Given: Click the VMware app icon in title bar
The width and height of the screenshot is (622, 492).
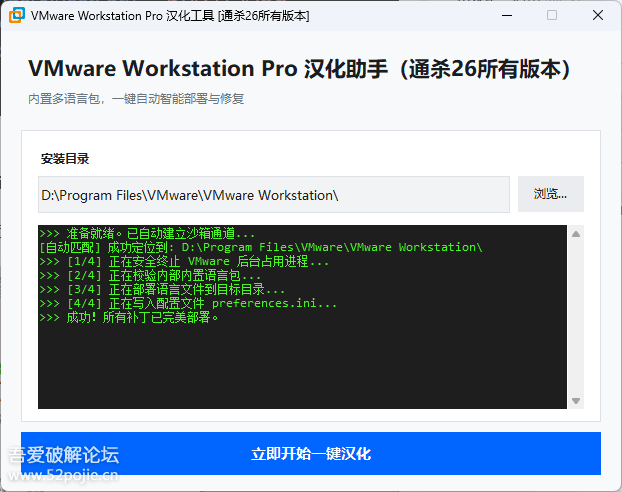Looking at the screenshot, I should [x=17, y=15].
